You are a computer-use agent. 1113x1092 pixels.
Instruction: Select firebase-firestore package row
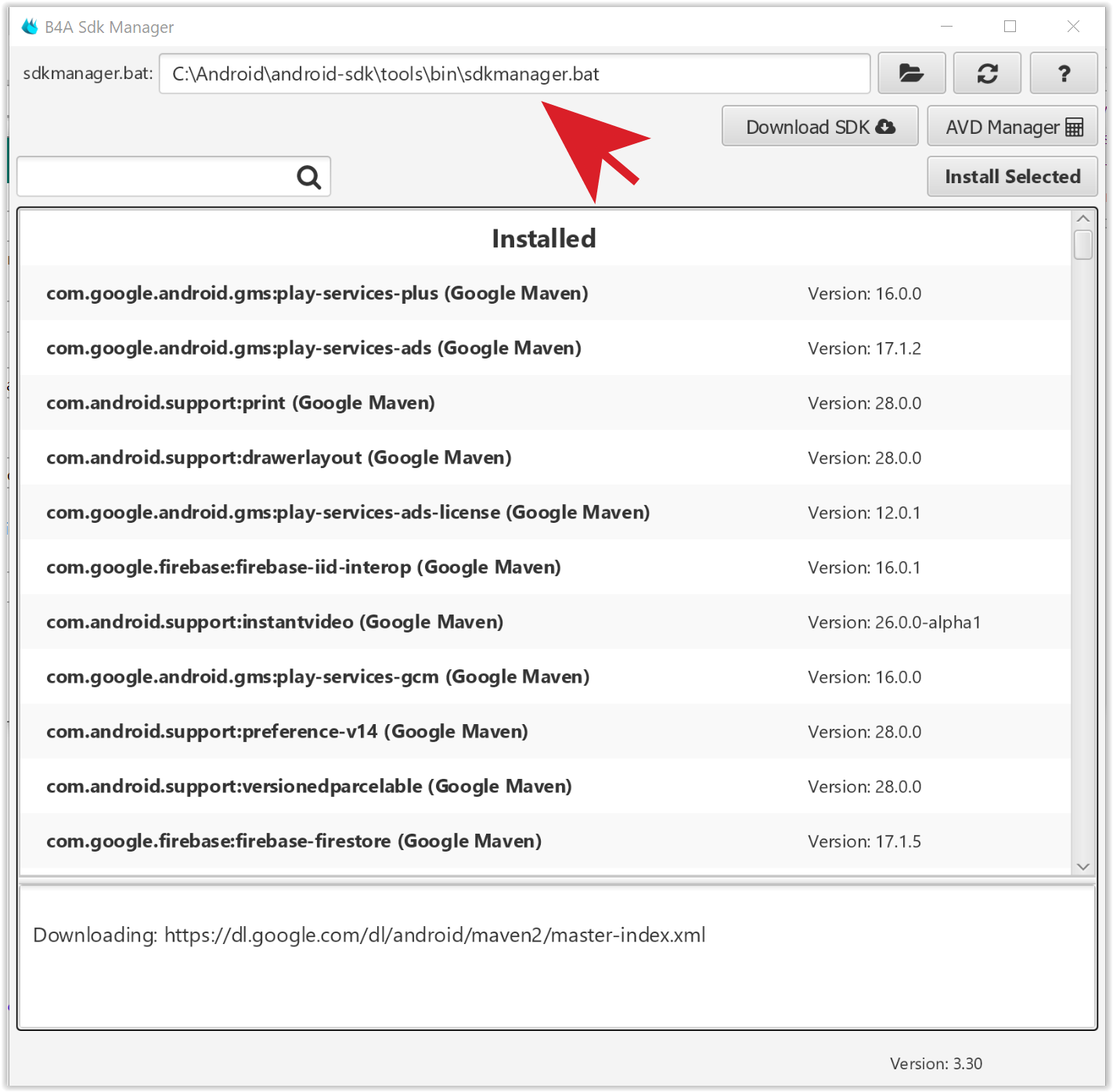pyautogui.click(x=546, y=841)
